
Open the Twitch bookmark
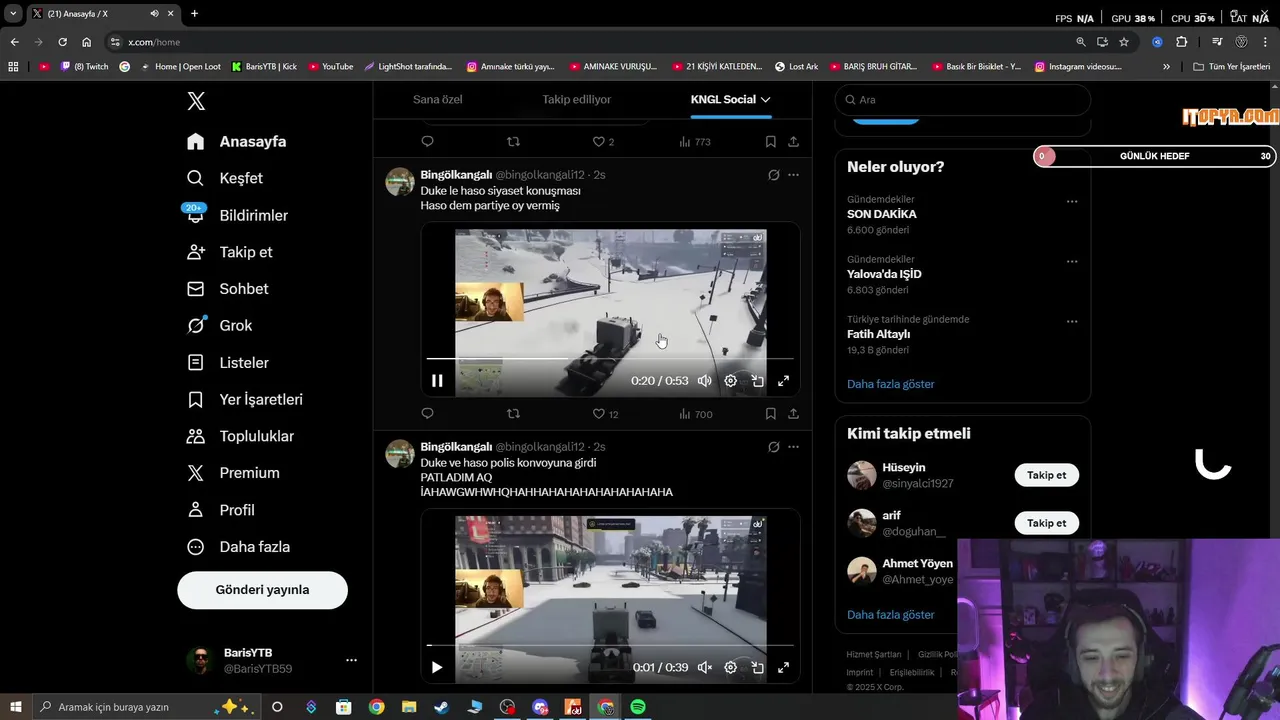click(85, 67)
